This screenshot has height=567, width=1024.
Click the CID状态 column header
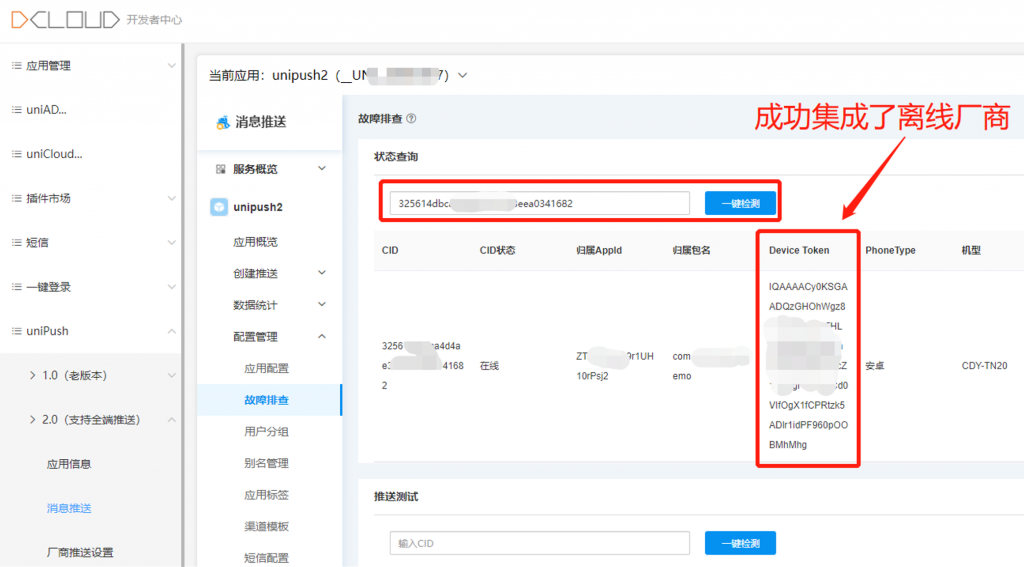click(497, 250)
